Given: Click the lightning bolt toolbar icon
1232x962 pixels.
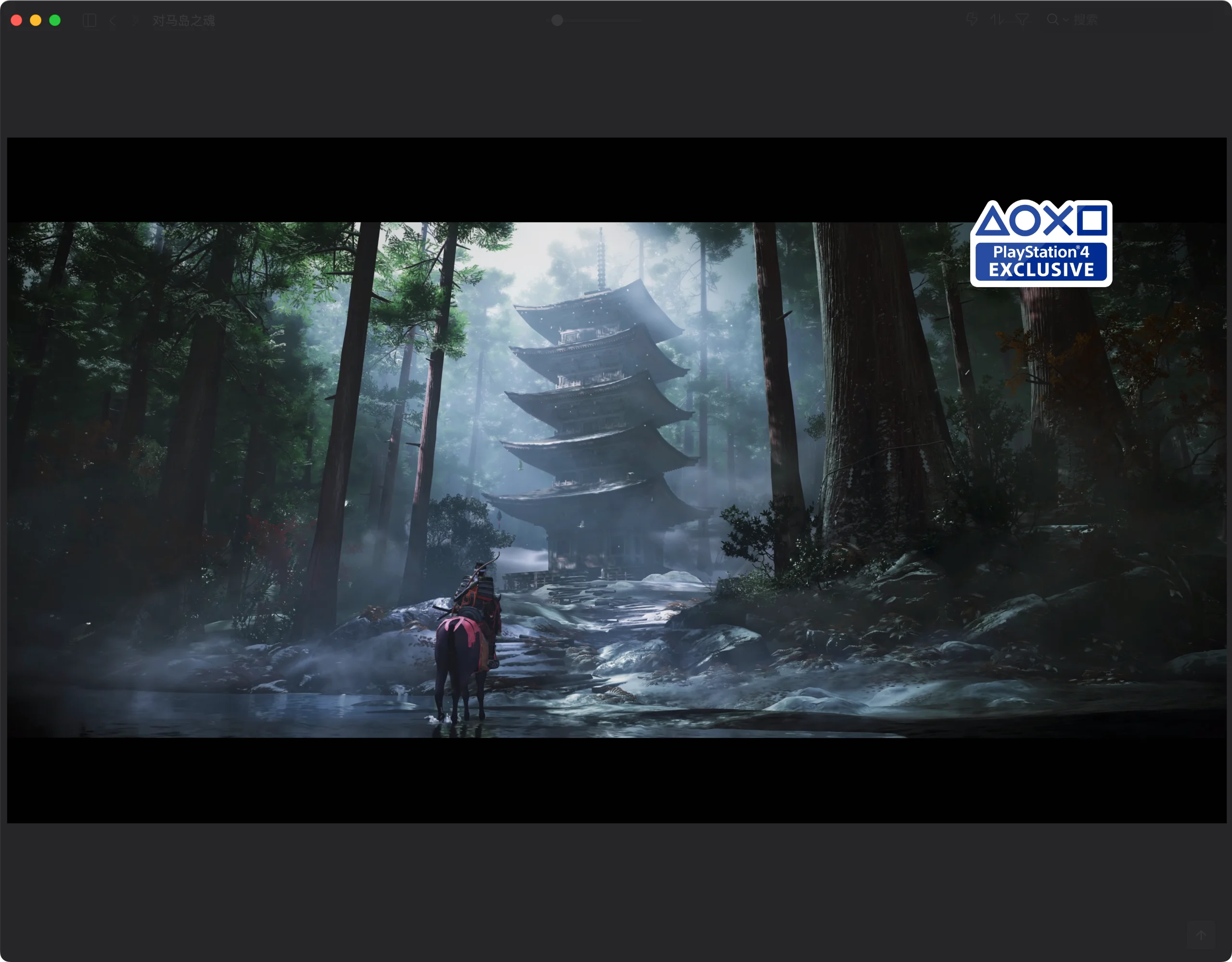Looking at the screenshot, I should click(x=971, y=20).
